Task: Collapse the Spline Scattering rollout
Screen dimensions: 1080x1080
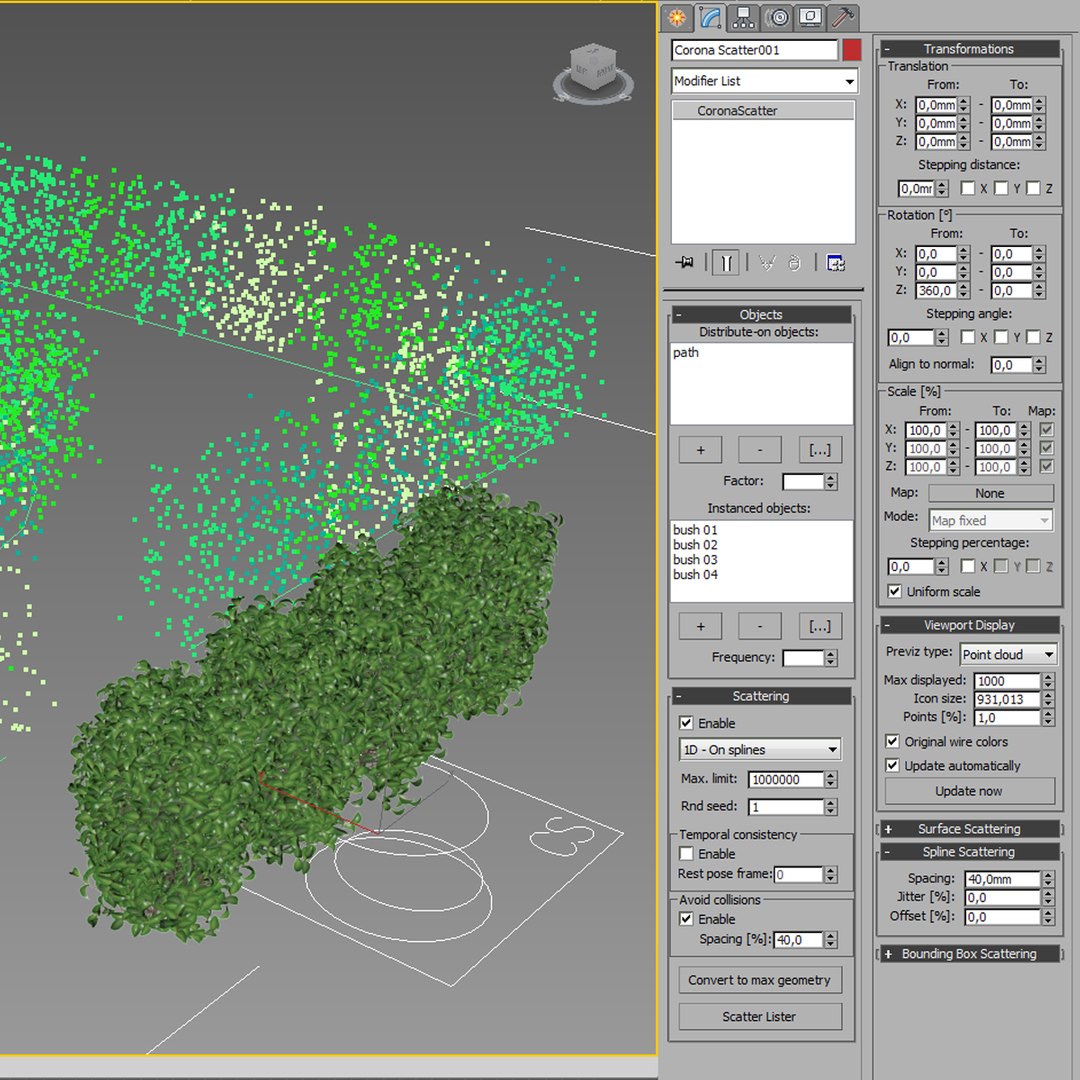Action: click(969, 853)
